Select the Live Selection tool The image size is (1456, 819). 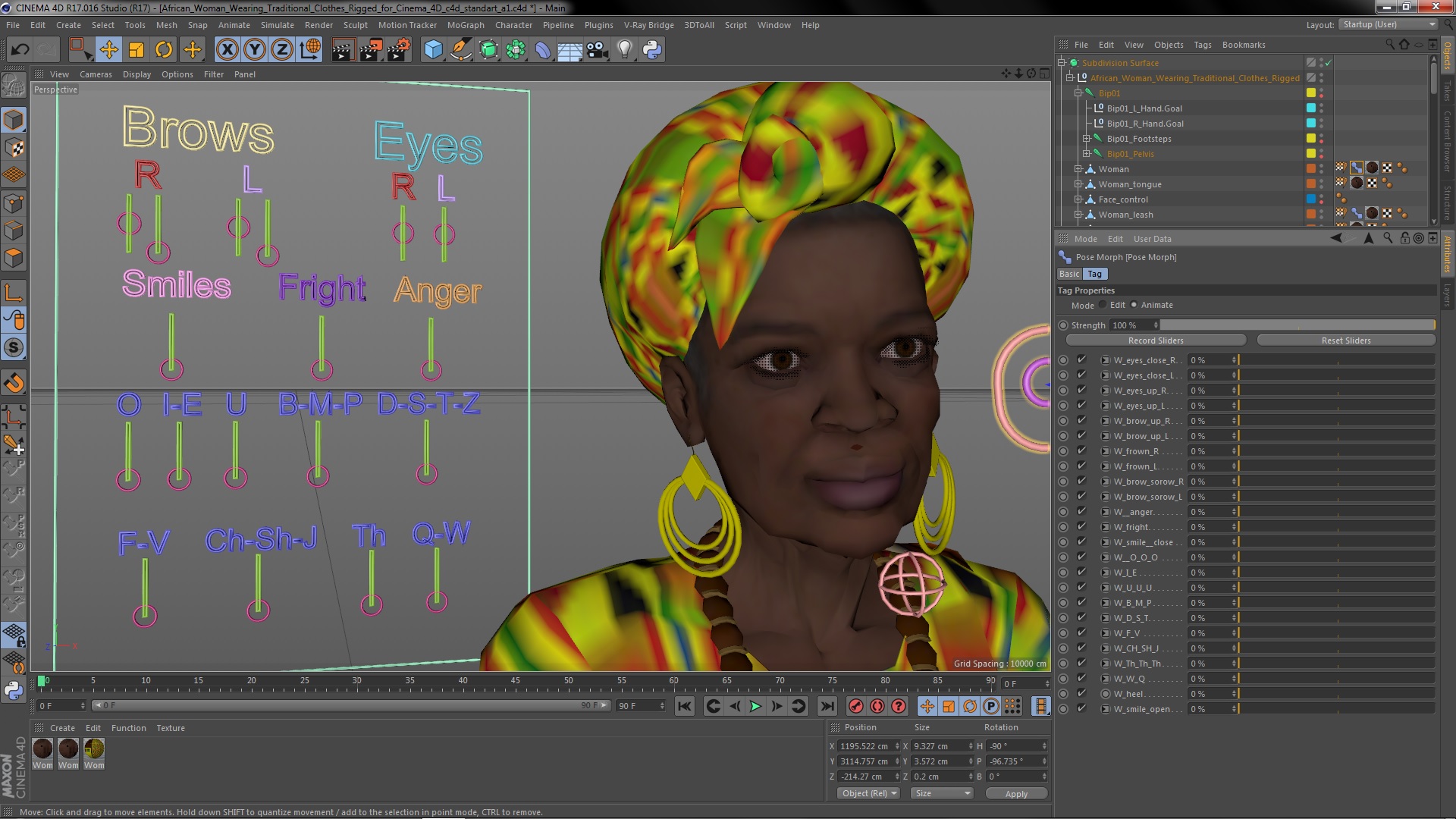click(80, 50)
